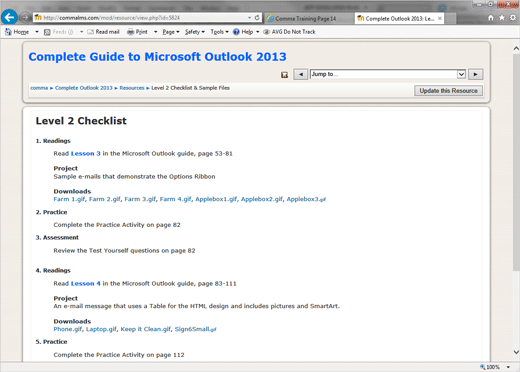Click text 'Review the Test Yourself questions on page 82'
This screenshot has height=372, width=520.
point(124,251)
